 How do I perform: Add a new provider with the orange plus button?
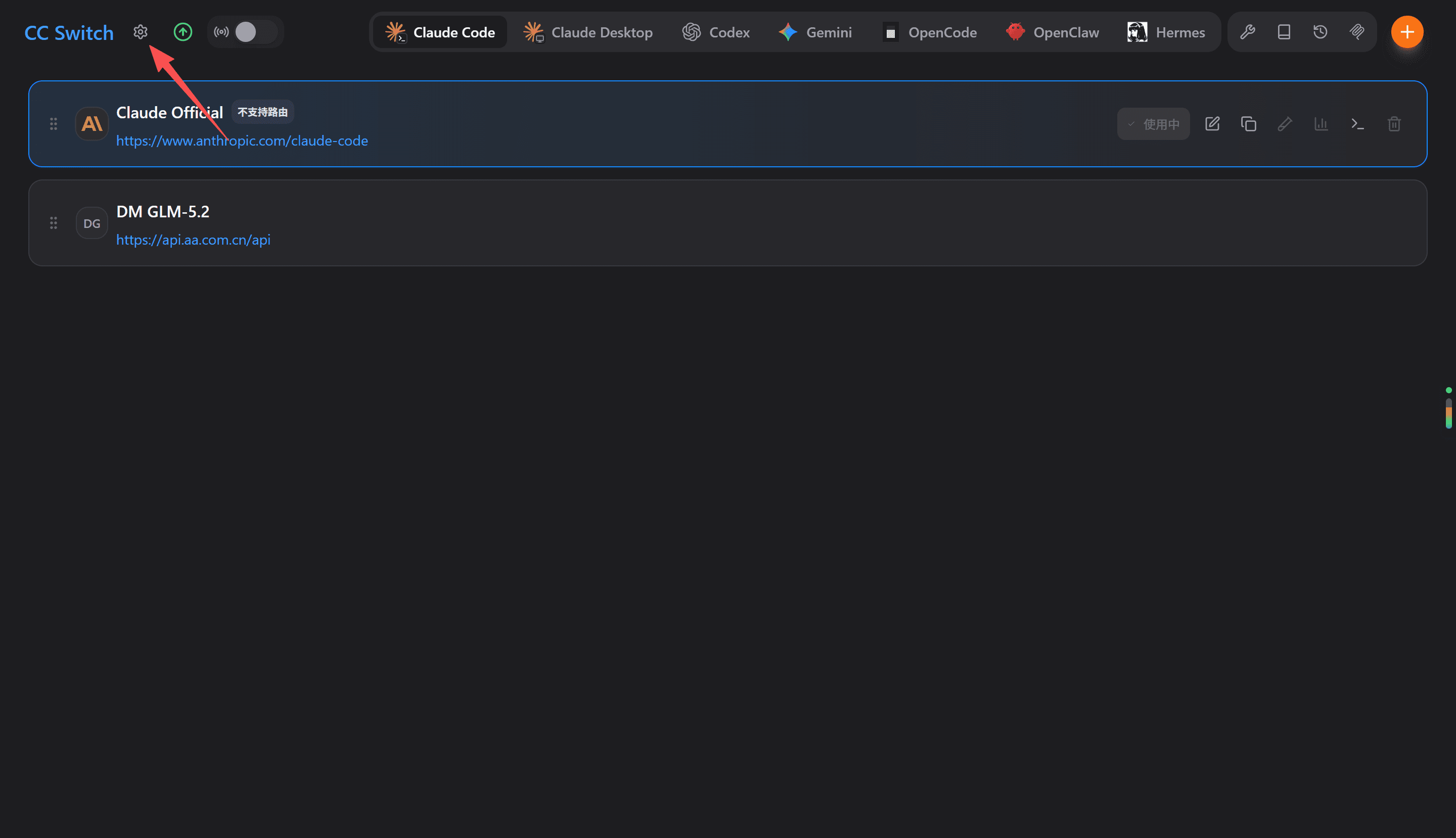(x=1407, y=32)
